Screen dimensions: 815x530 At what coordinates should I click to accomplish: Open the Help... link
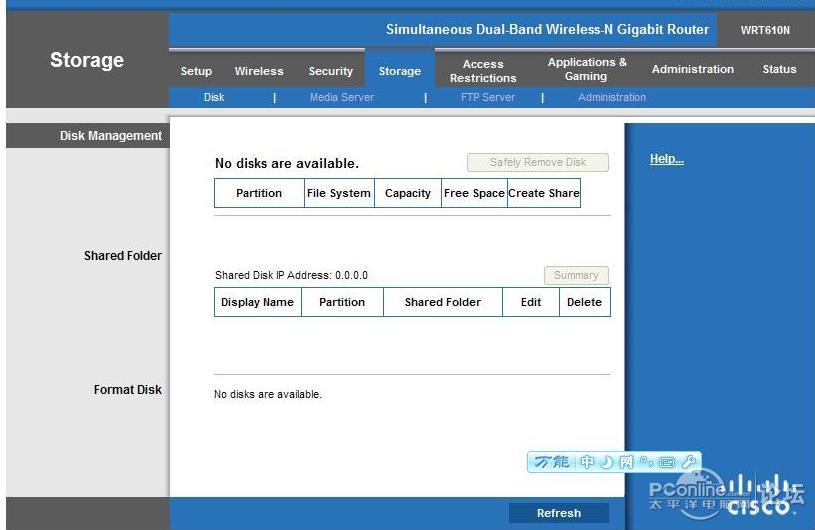[x=667, y=159]
